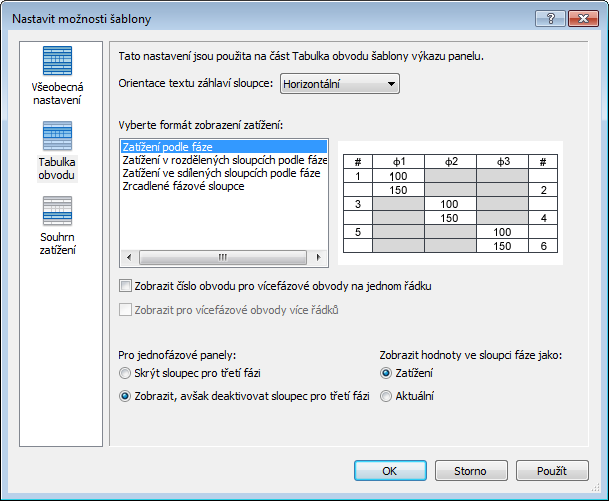
Task: Select Zobrazit, avšak deaktivovat sloupec radio
Action: click(125, 396)
